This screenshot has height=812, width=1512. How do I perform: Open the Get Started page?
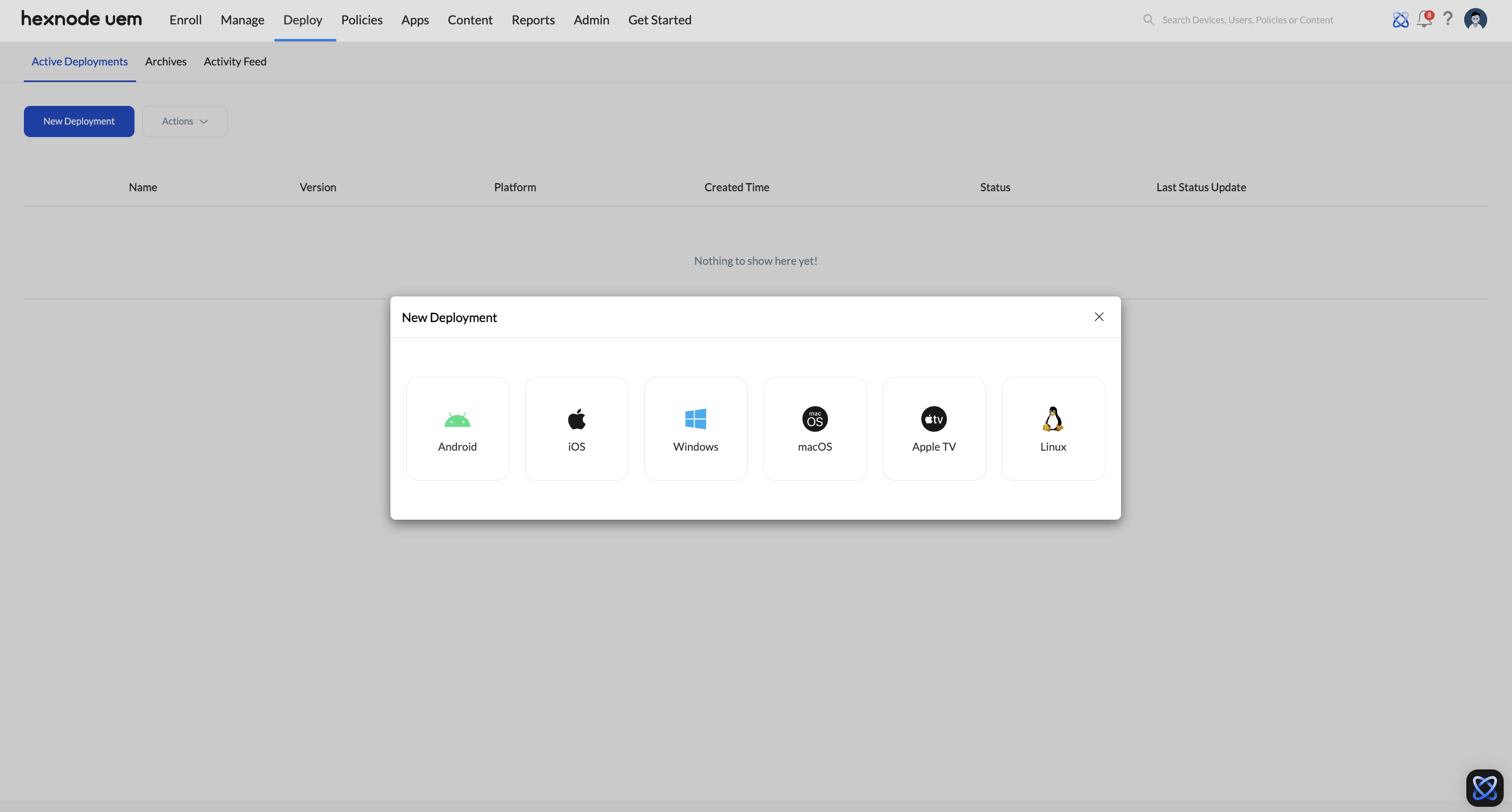pos(660,20)
